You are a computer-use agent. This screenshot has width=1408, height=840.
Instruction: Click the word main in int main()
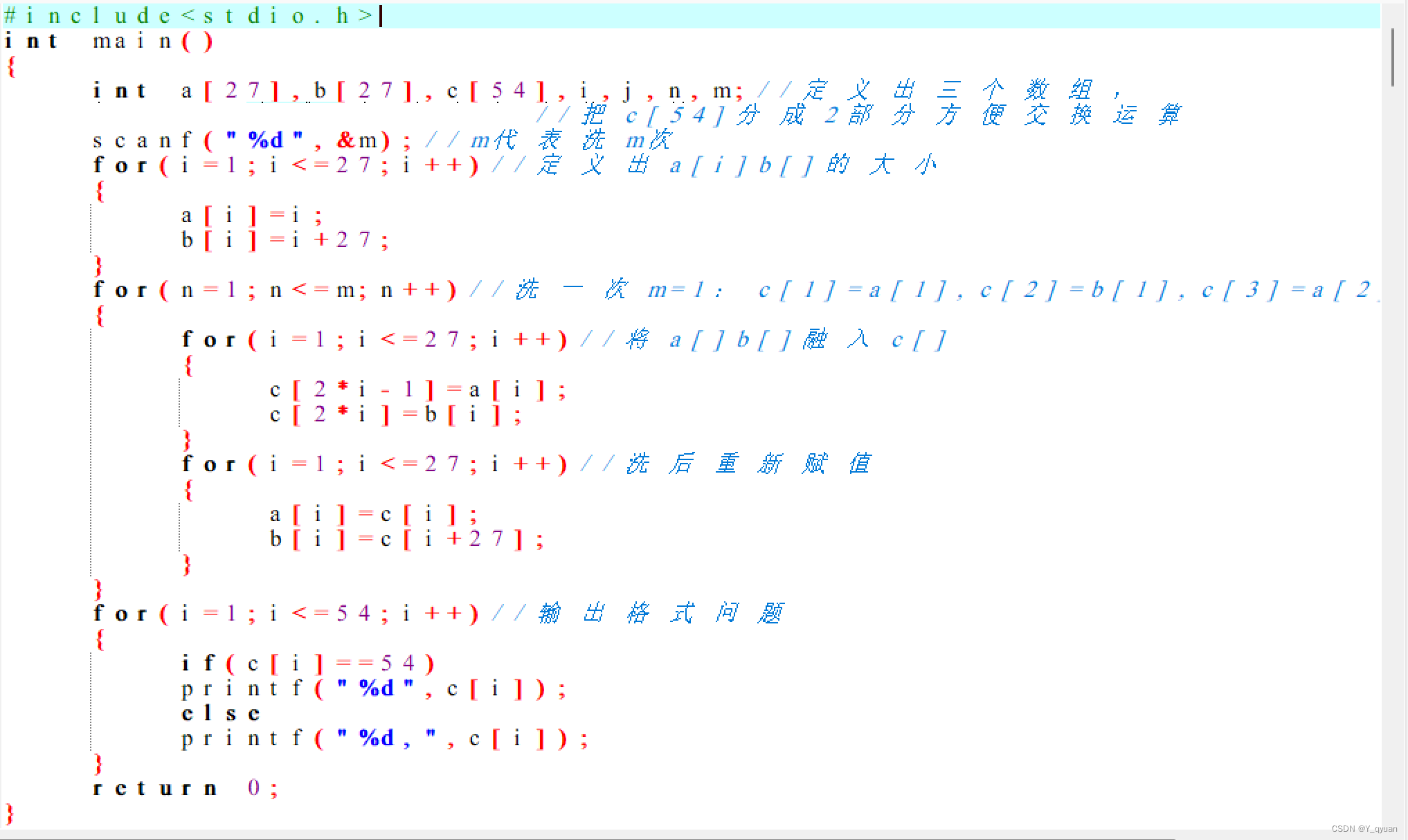pos(132,41)
